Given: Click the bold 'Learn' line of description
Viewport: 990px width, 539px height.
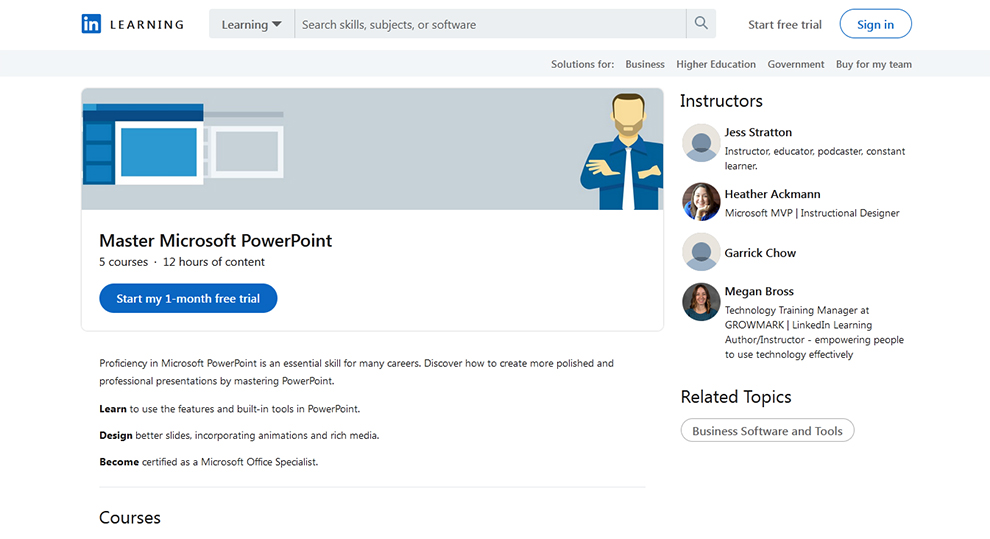Looking at the screenshot, I should coord(229,409).
